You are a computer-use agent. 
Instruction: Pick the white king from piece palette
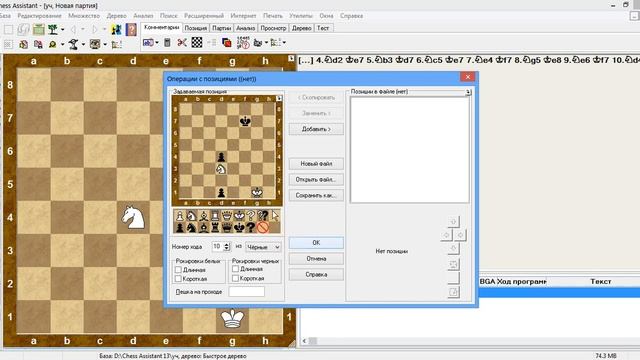click(x=239, y=216)
